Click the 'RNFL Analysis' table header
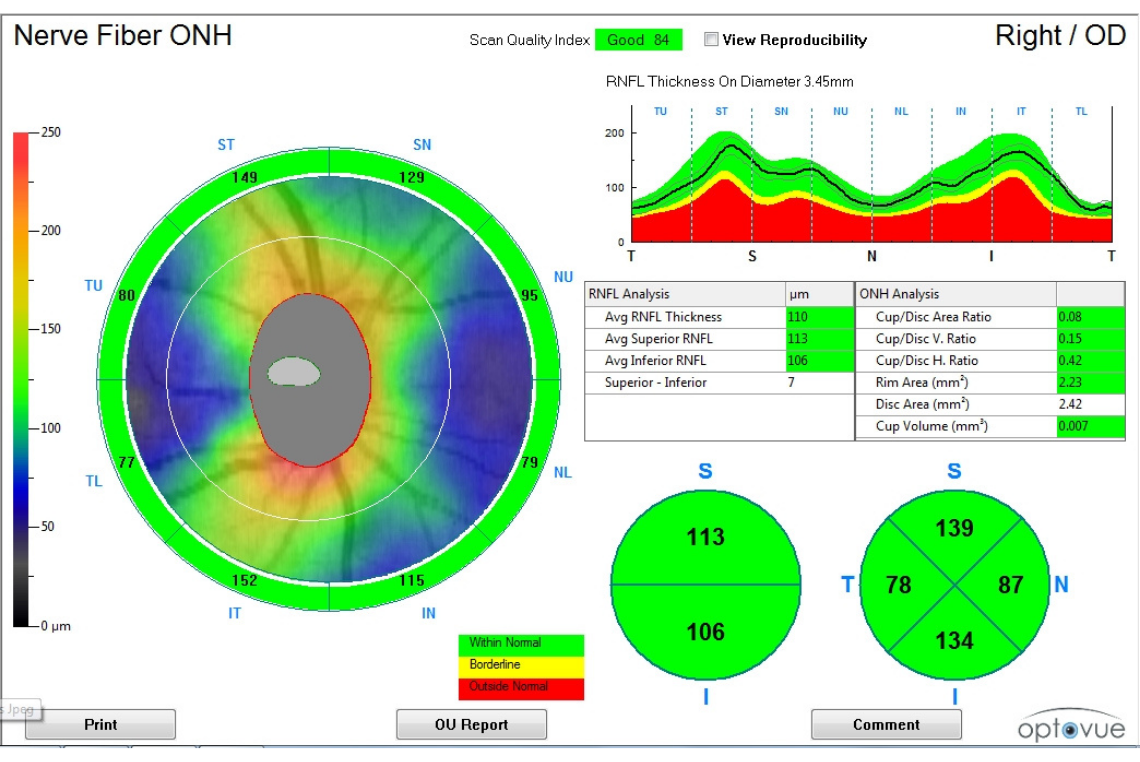Viewport: 1140px width, 762px height. (629, 294)
